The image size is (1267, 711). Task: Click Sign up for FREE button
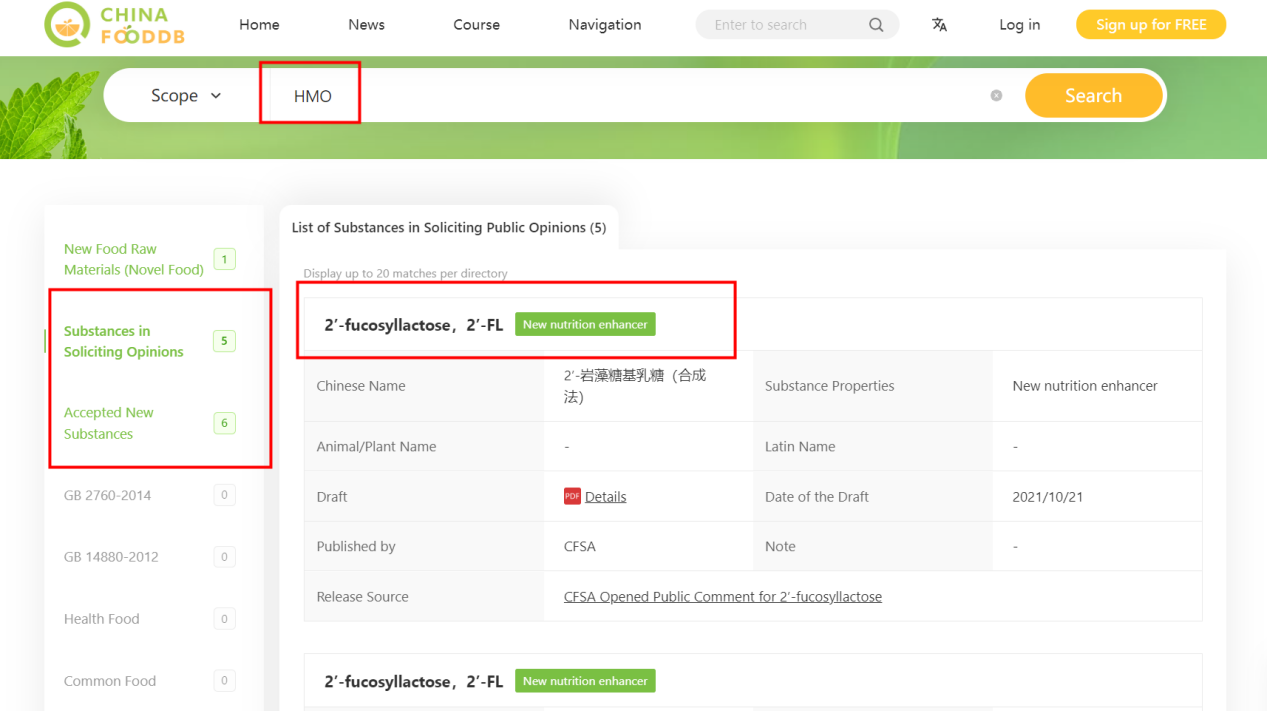pyautogui.click(x=1150, y=25)
